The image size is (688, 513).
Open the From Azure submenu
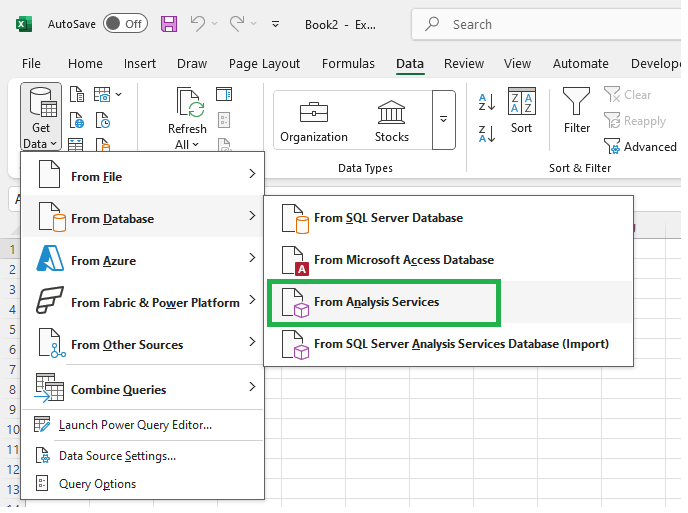(x=142, y=261)
